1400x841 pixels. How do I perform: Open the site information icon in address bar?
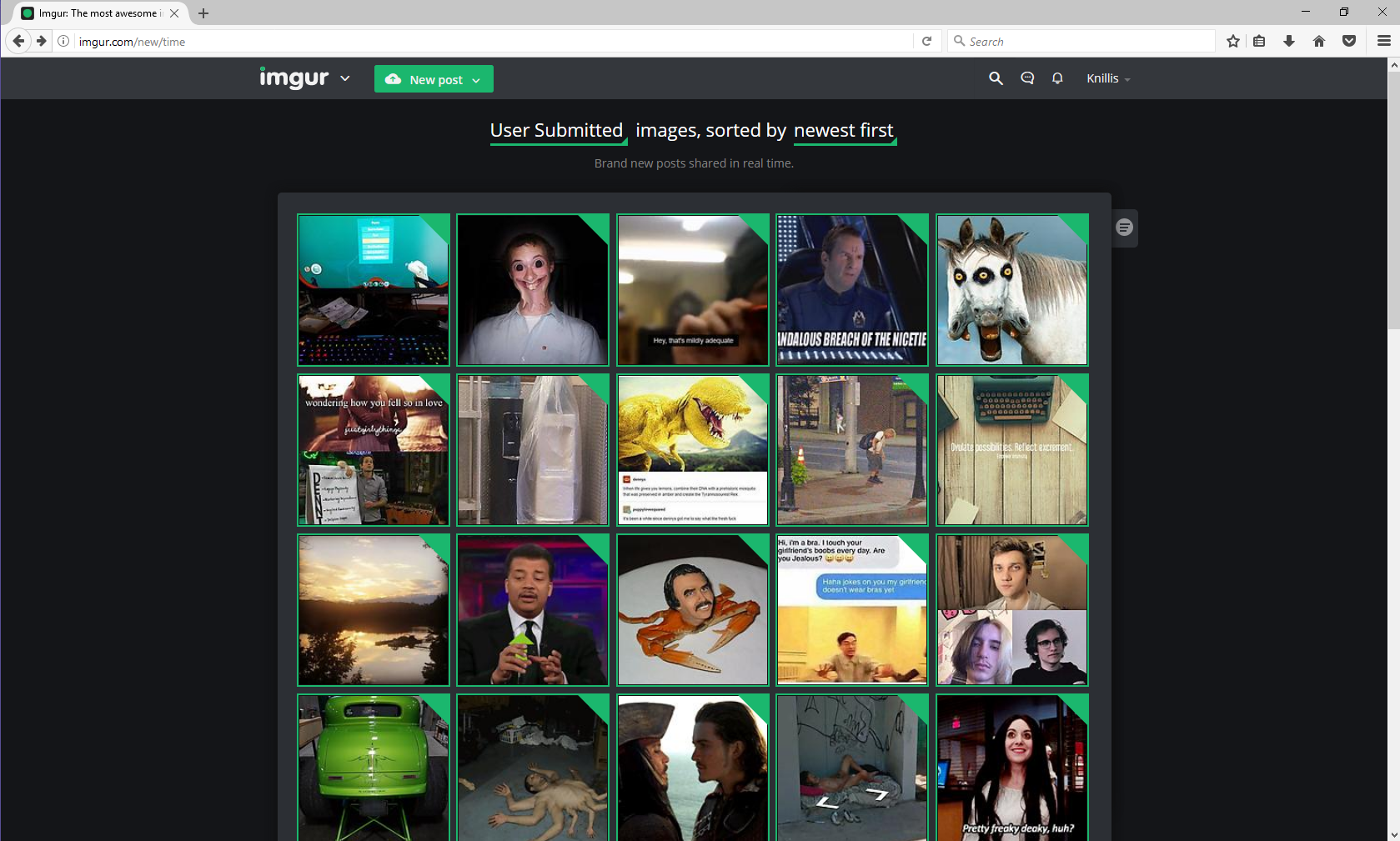[63, 41]
